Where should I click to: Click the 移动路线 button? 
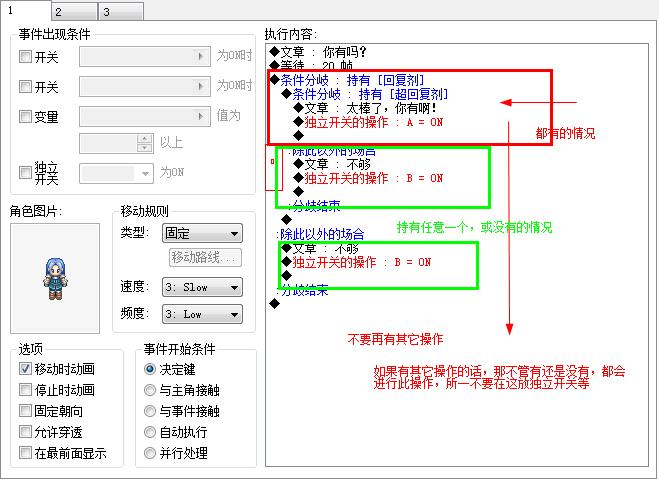[x=206, y=257]
